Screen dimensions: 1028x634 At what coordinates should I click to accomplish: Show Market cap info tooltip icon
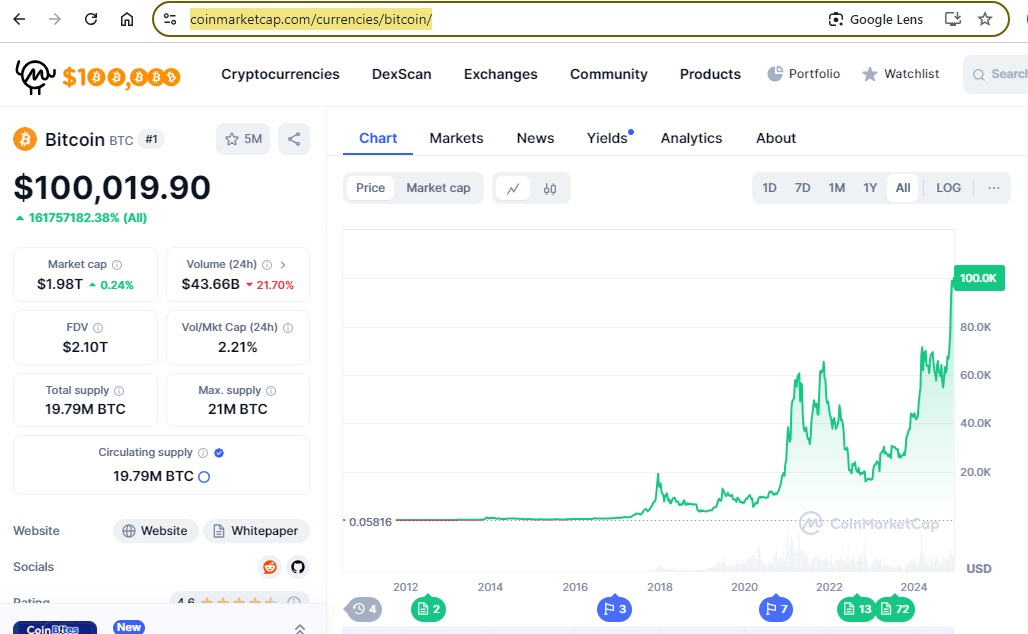click(117, 265)
